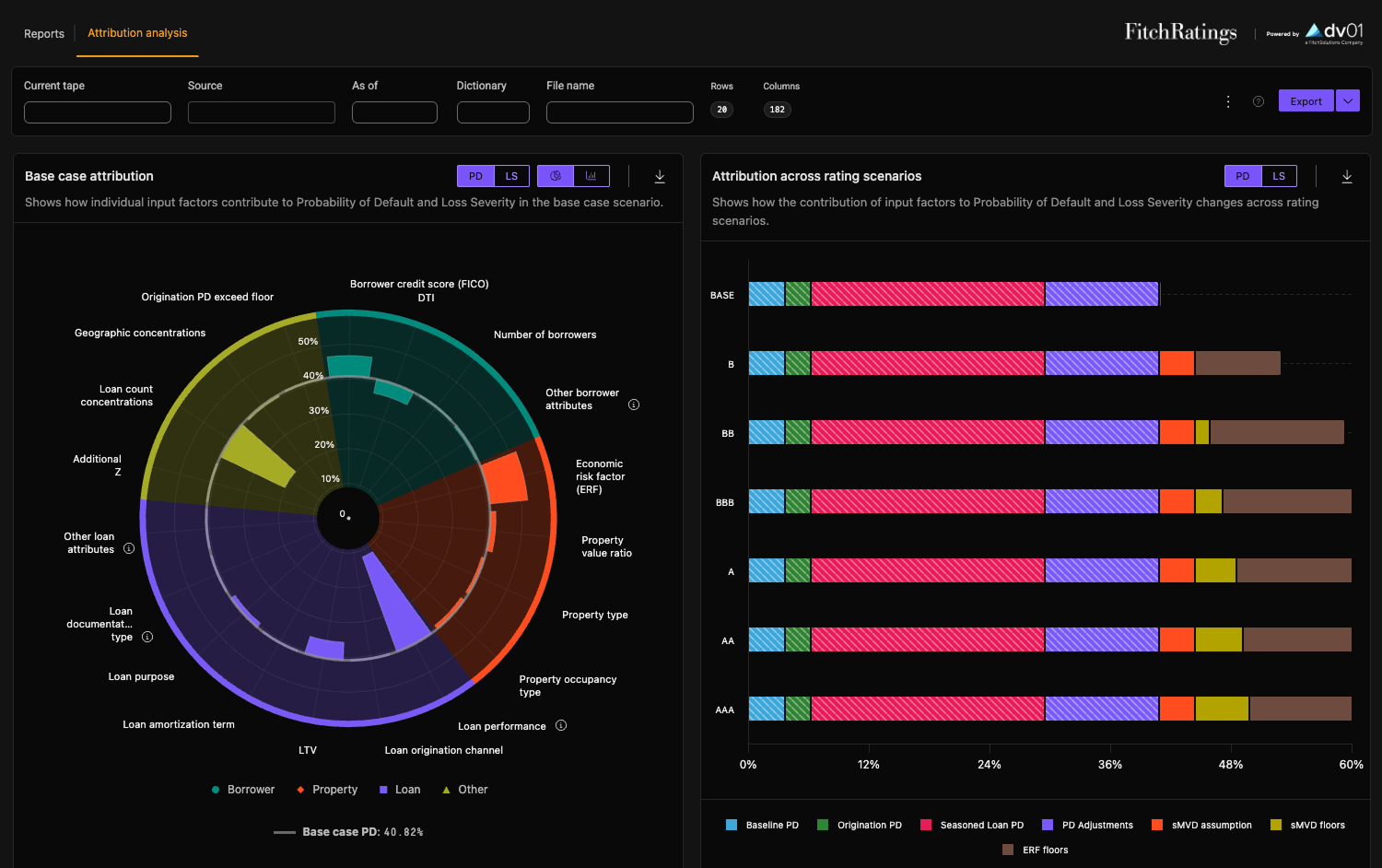Viewport: 1382px width, 868px height.
Task: Select PD in rating scenarios panel
Action: coord(1243,176)
